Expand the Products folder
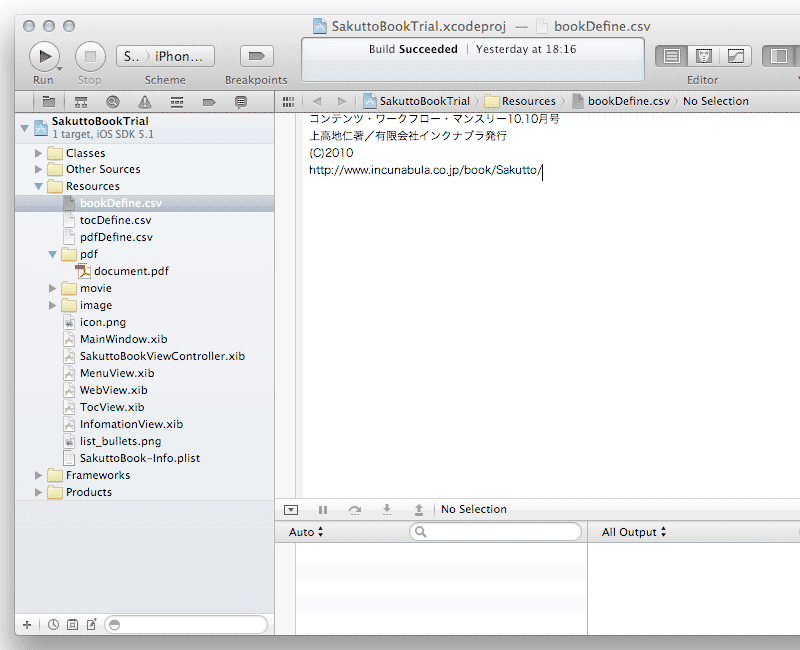 point(38,492)
